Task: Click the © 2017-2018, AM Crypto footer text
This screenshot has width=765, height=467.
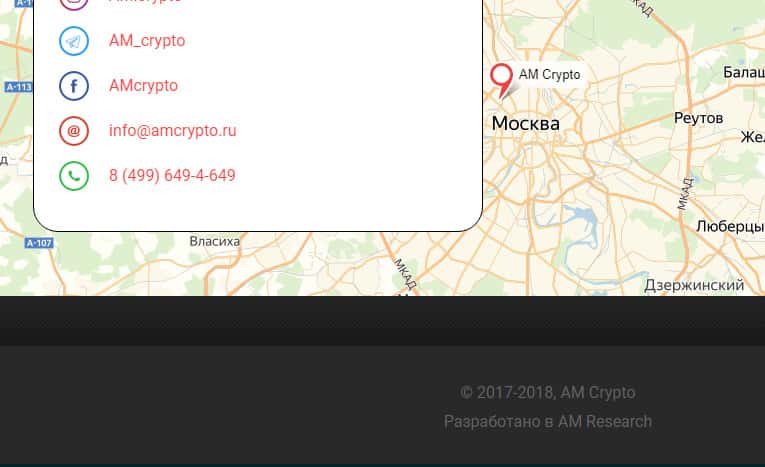Action: click(x=548, y=393)
